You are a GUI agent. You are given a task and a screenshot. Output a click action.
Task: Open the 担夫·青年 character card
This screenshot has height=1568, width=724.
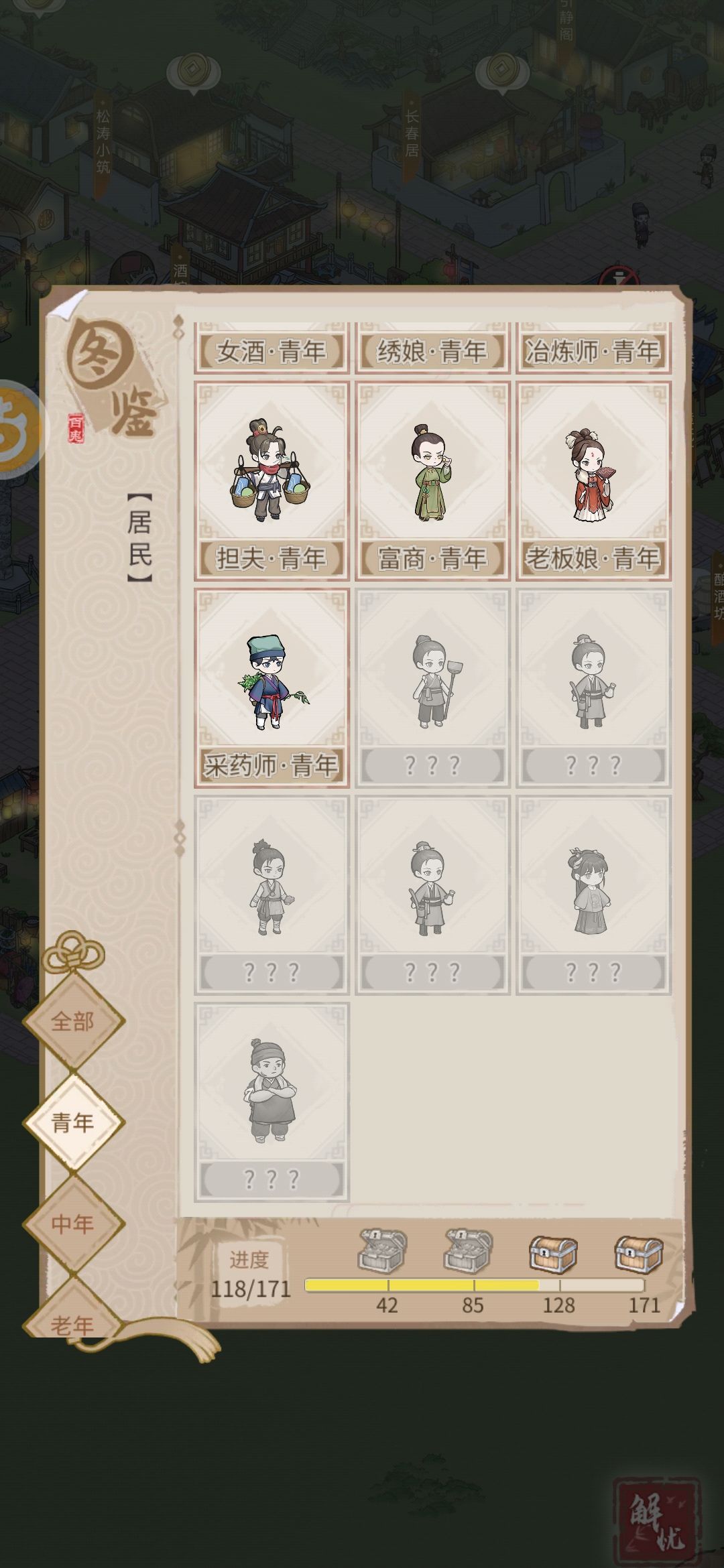pos(271,481)
